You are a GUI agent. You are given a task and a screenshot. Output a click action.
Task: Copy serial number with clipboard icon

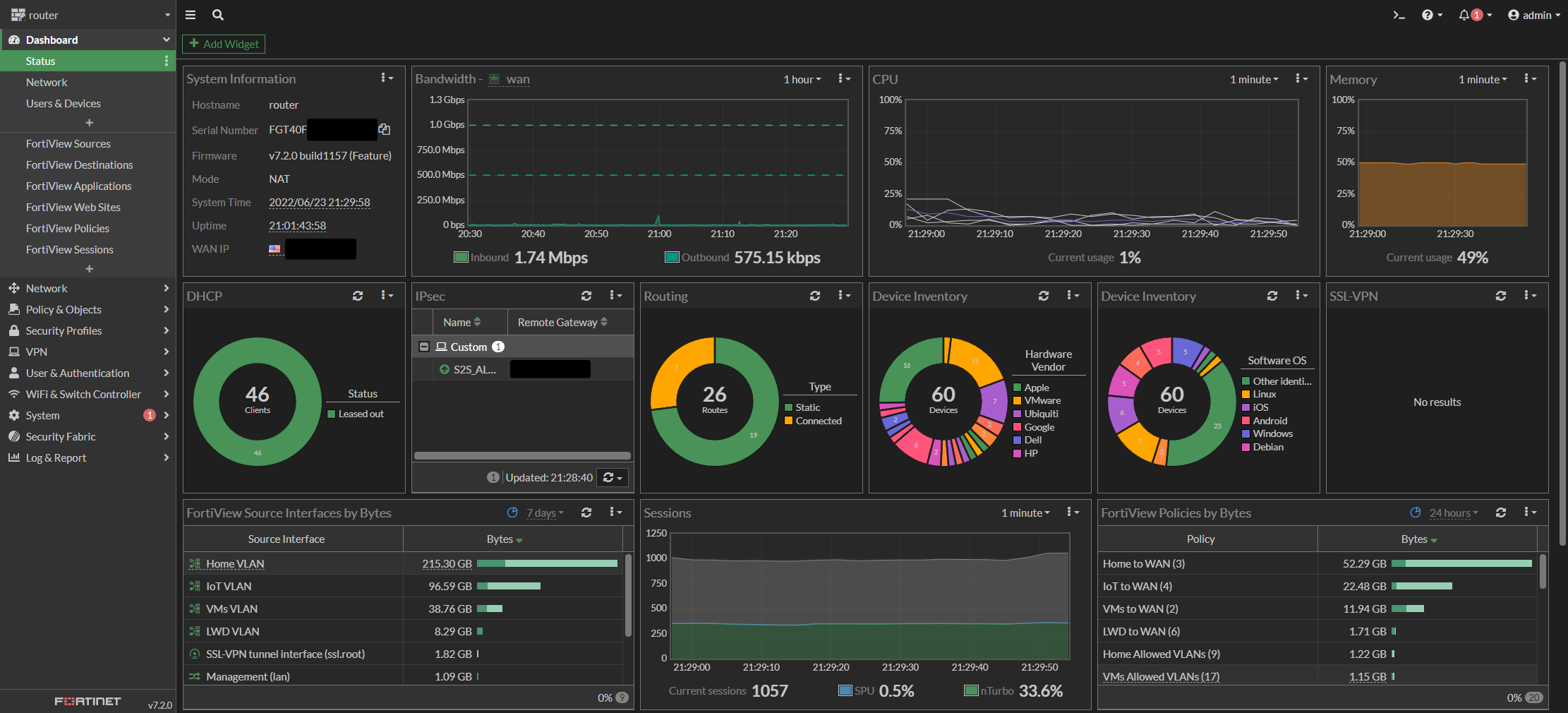point(384,130)
